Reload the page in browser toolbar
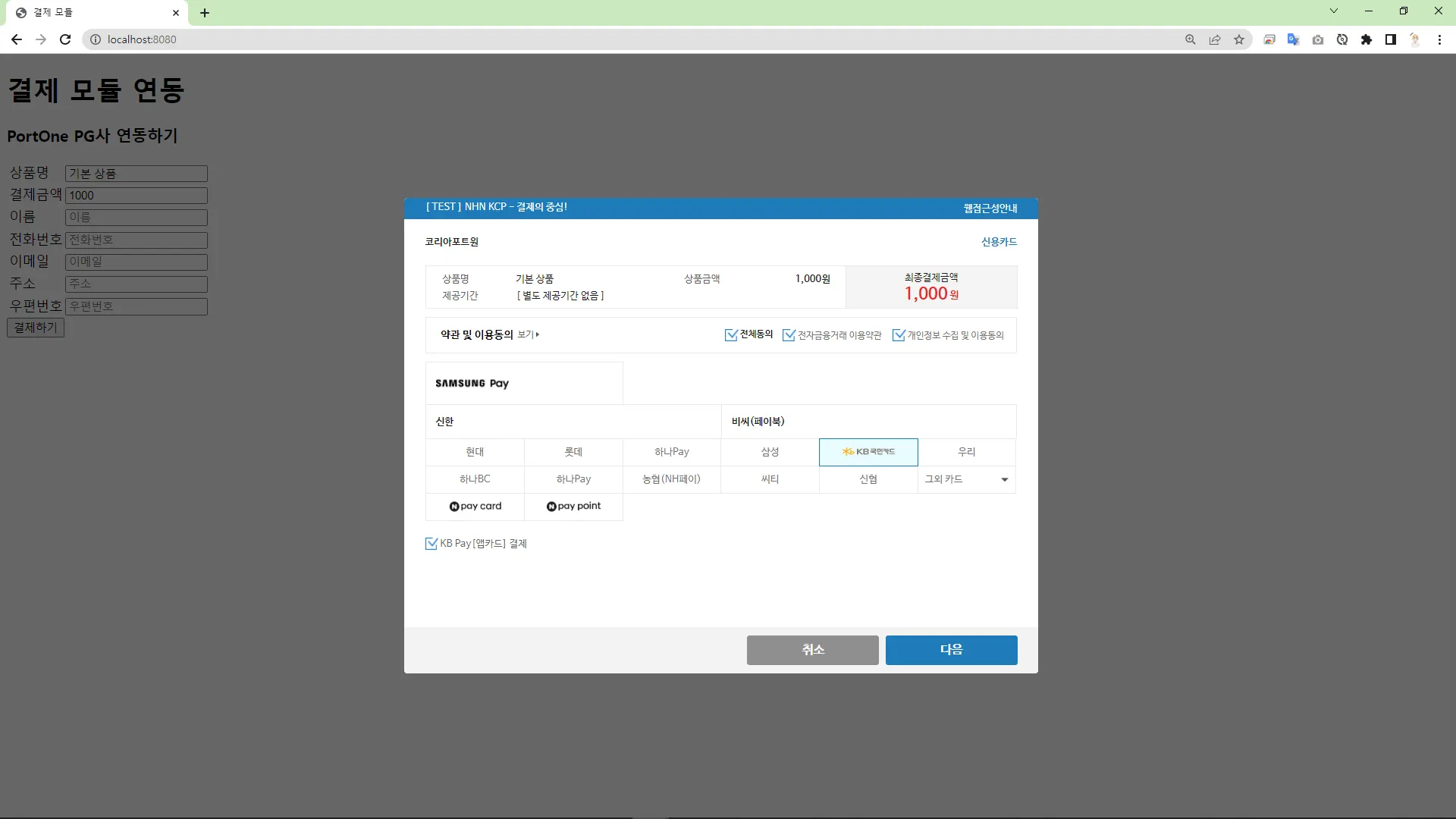1456x819 pixels. [x=65, y=39]
